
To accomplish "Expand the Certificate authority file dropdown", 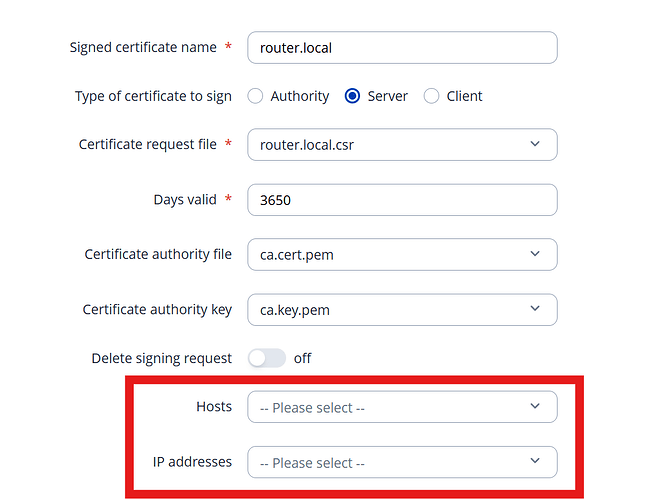I will pyautogui.click(x=401, y=254).
